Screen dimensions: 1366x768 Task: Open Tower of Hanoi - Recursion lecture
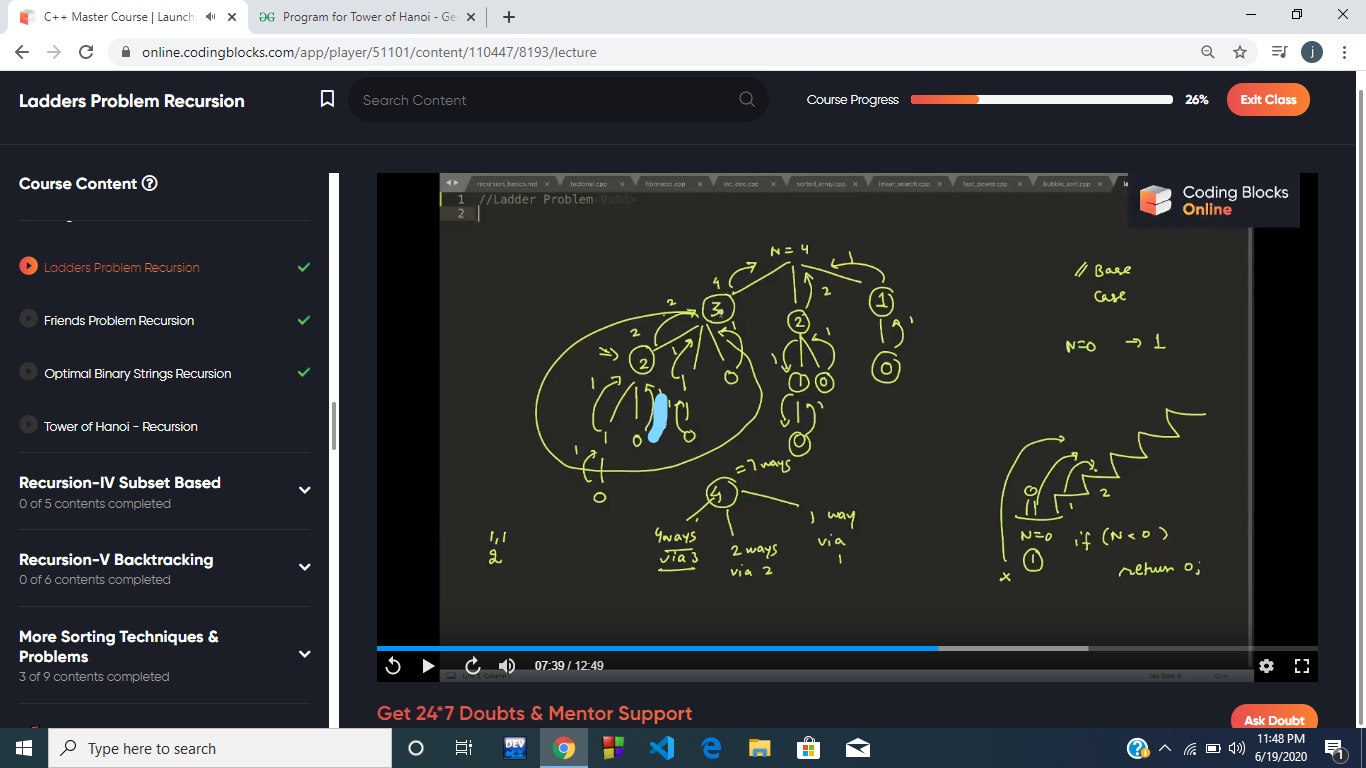point(120,426)
